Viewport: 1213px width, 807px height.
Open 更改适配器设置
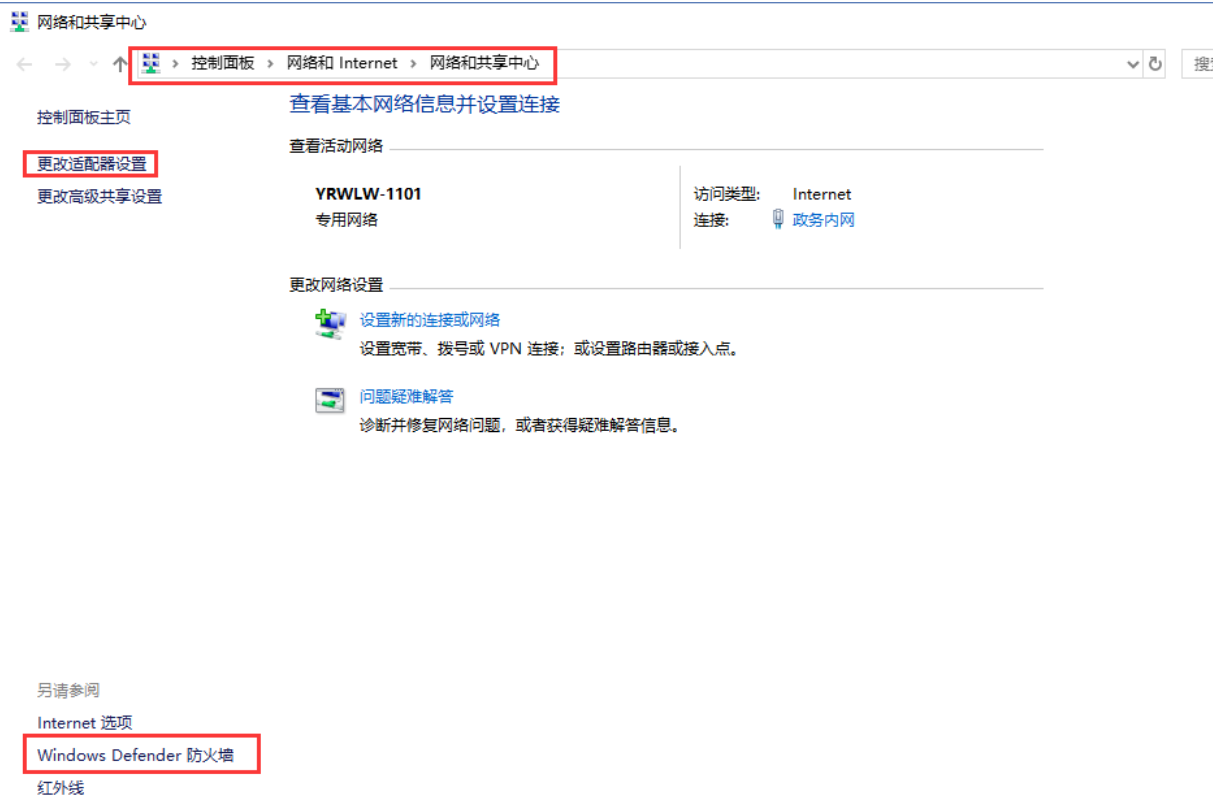pos(92,164)
